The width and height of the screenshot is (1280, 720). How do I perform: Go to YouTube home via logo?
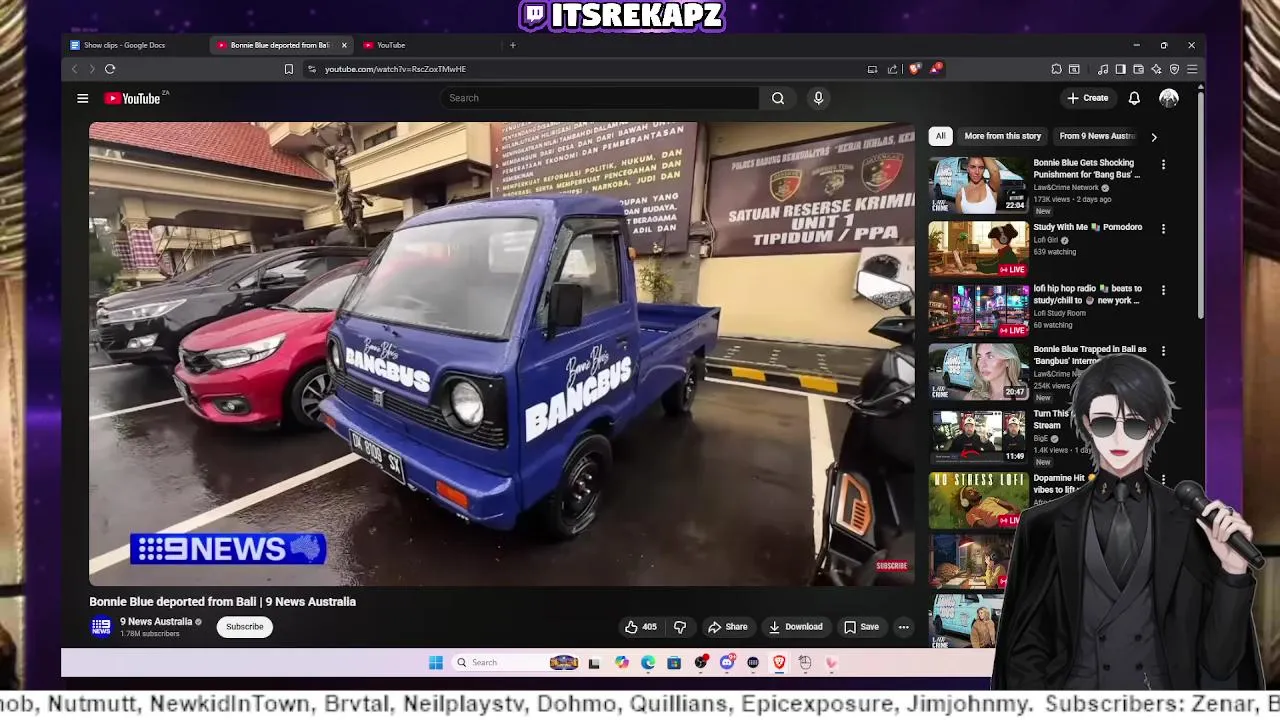coord(132,98)
